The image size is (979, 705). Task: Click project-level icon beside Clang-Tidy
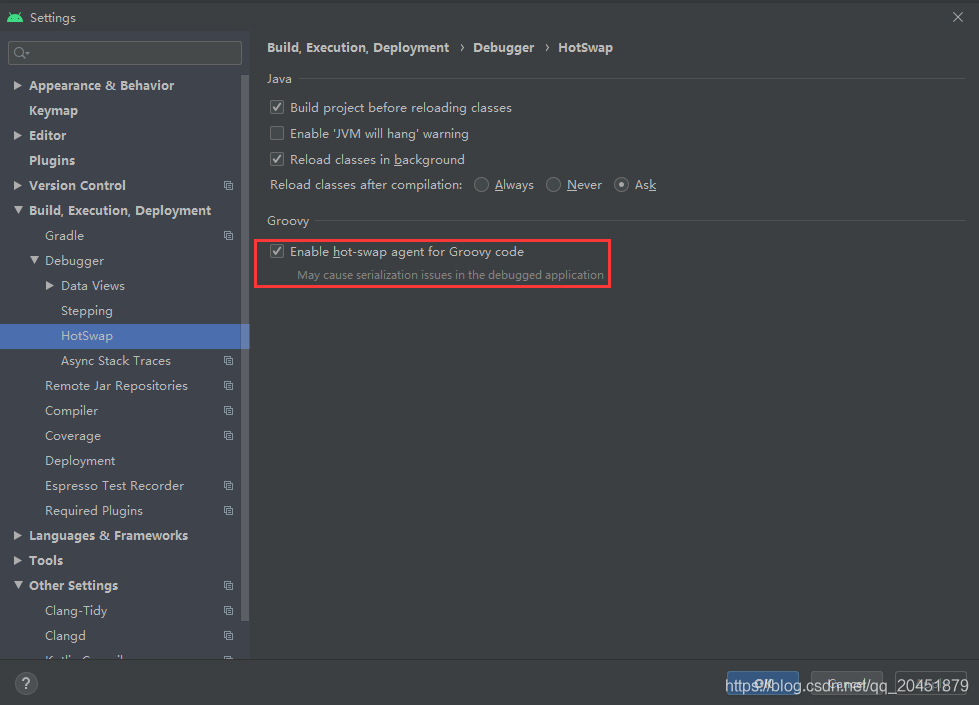pos(229,610)
